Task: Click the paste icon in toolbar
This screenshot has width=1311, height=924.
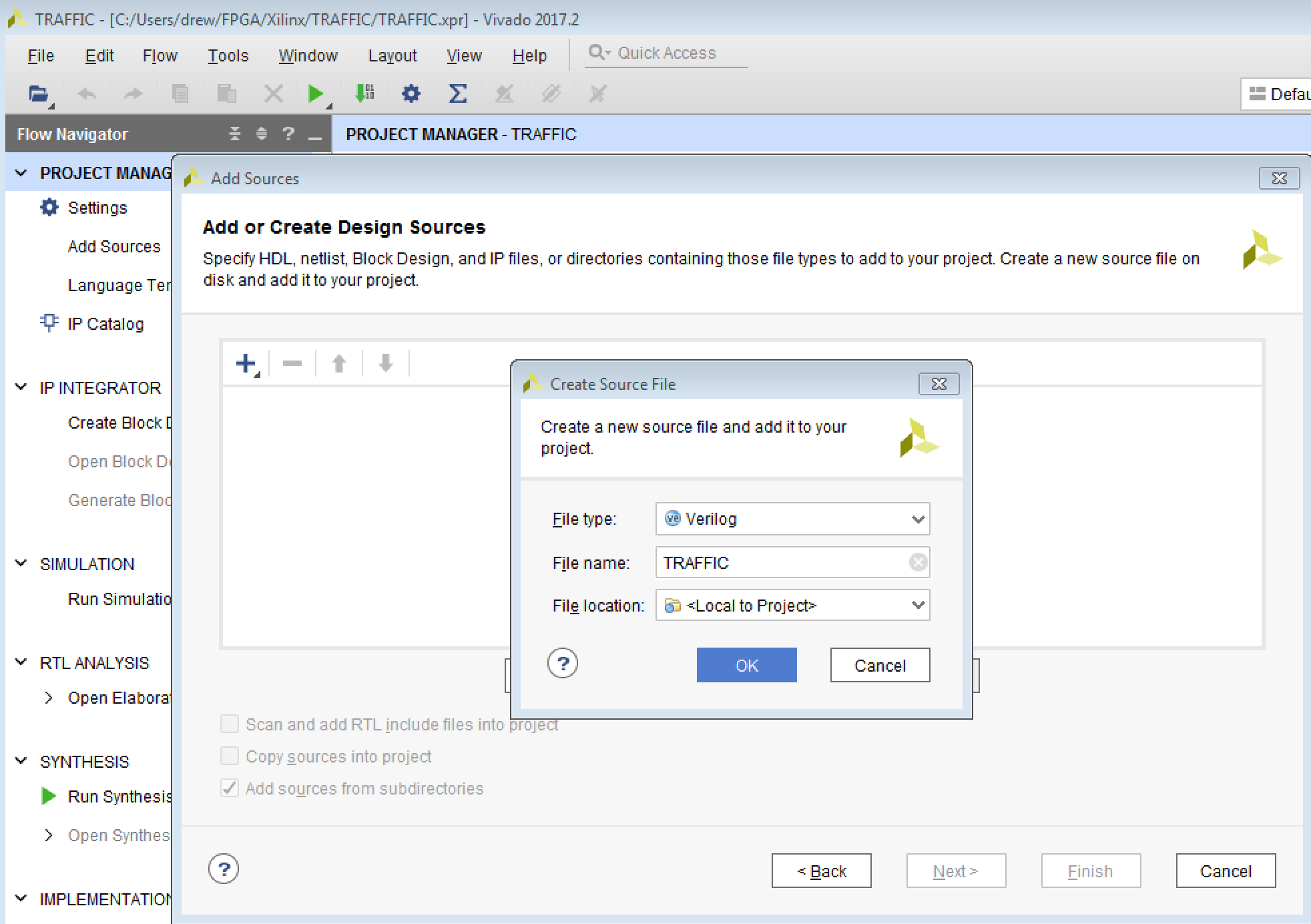Action: tap(227, 93)
